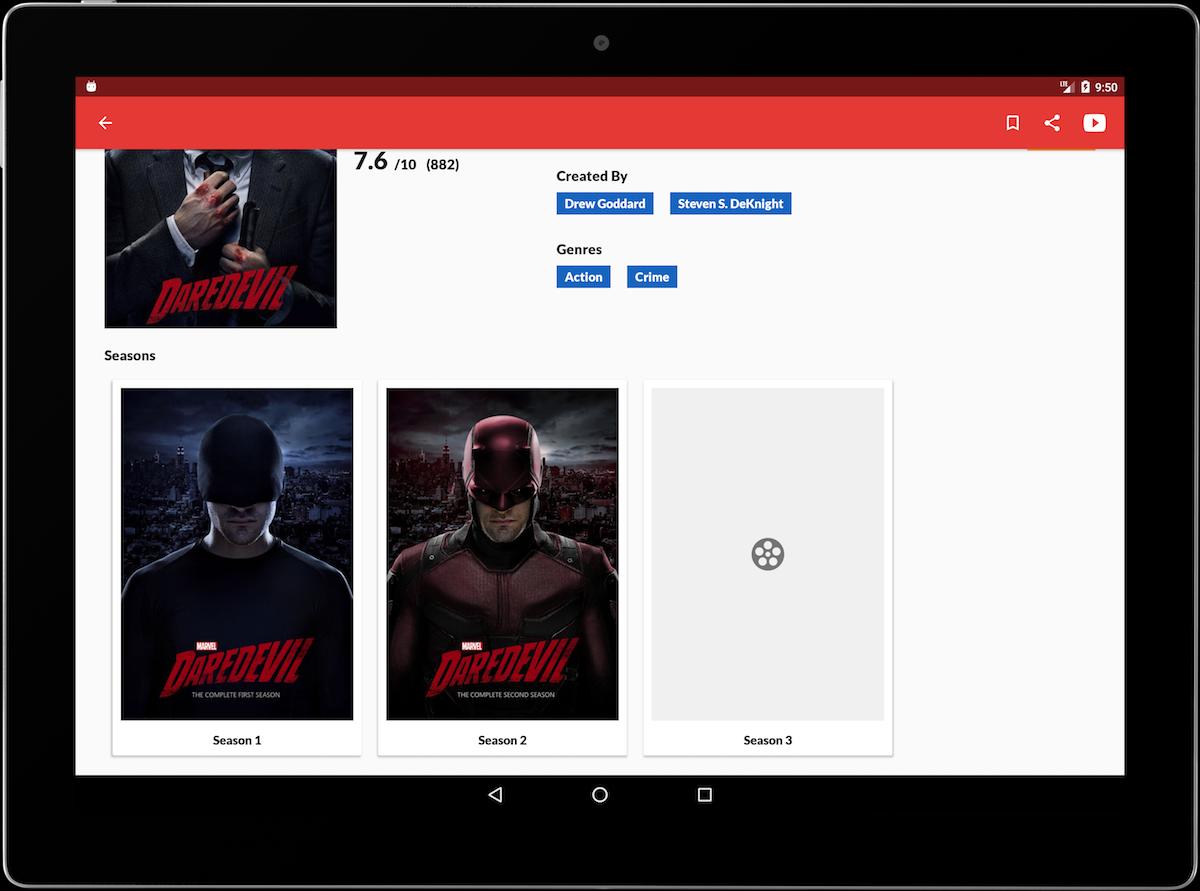The width and height of the screenshot is (1200, 891).
Task: Bookmark this show using the bookmark icon
Action: click(x=1012, y=123)
